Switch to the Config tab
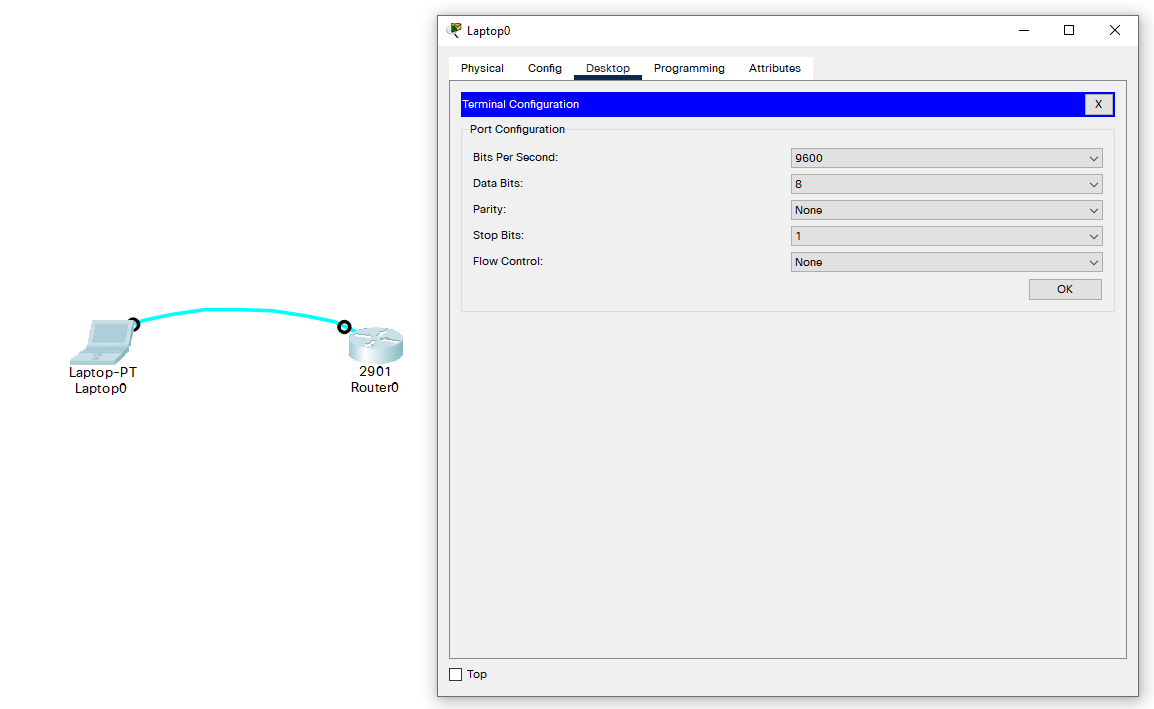The height and width of the screenshot is (709, 1154). tap(545, 68)
